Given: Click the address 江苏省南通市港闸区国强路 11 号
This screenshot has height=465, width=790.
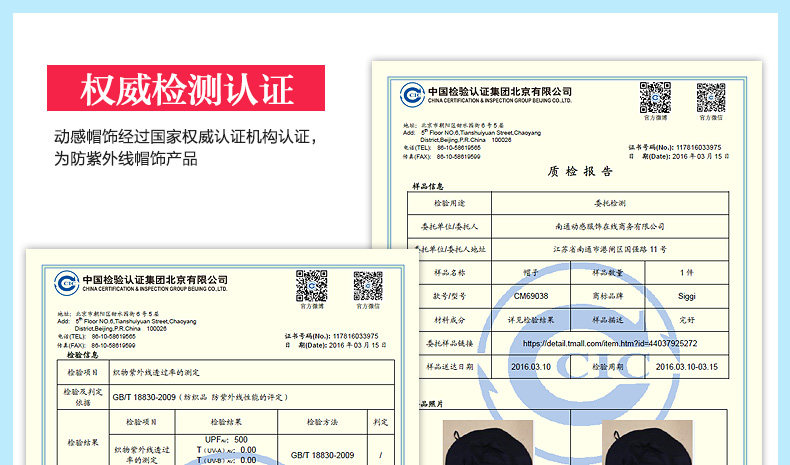Looking at the screenshot, I should (610, 249).
